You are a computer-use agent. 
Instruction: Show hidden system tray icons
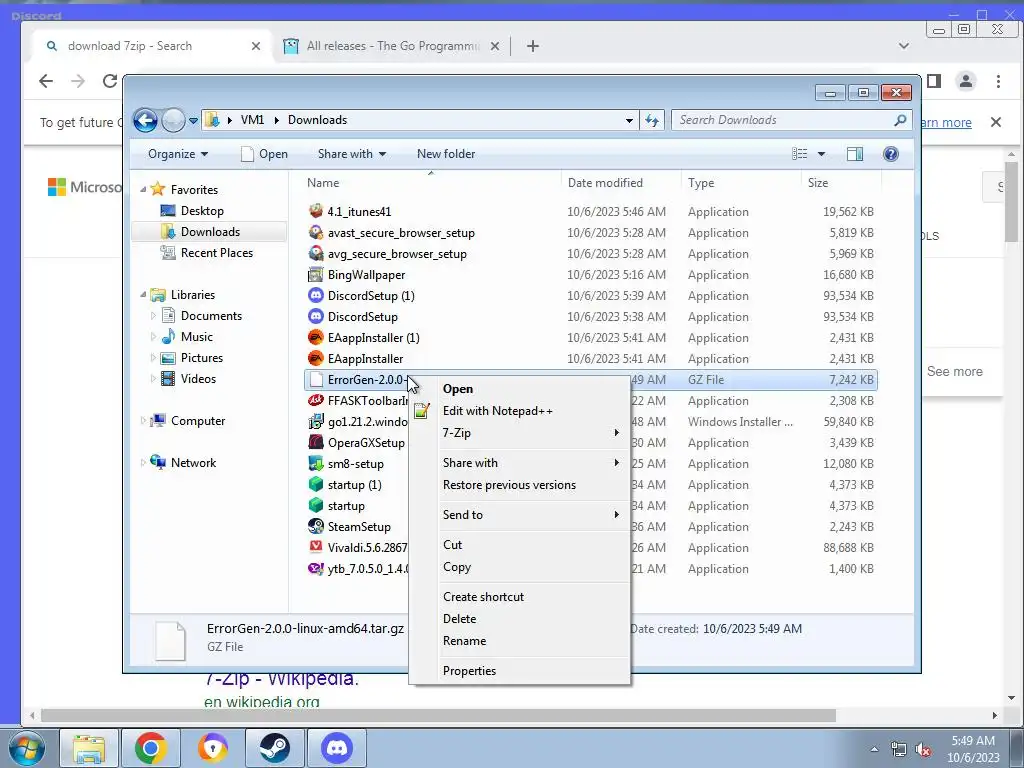[x=874, y=749]
